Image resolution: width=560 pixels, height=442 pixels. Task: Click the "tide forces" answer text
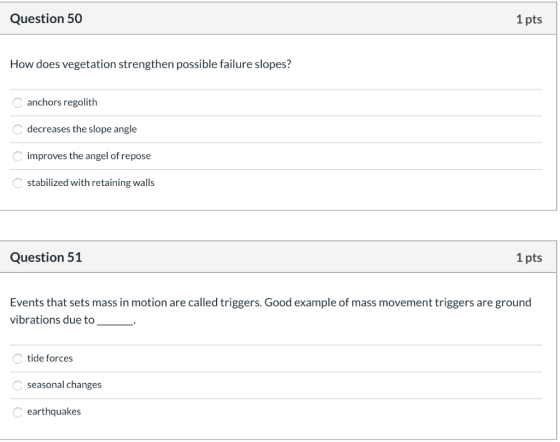50,358
